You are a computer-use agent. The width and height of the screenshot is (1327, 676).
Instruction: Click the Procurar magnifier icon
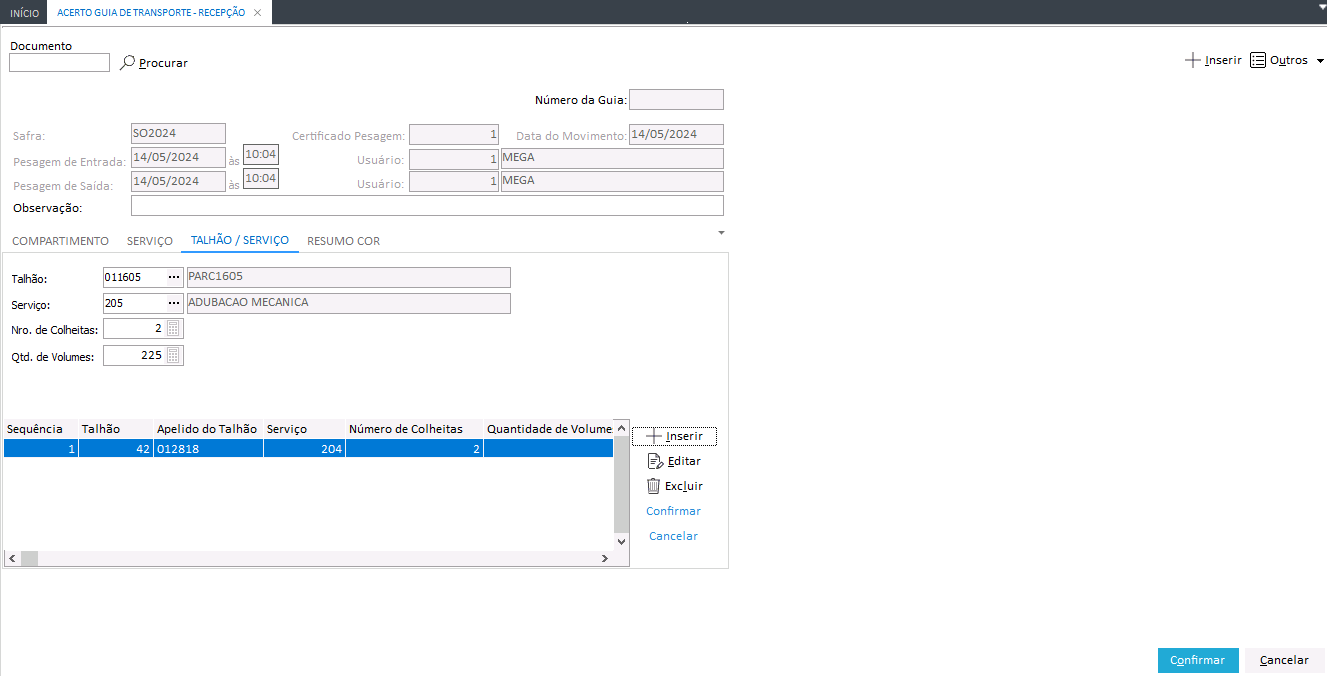click(127, 63)
